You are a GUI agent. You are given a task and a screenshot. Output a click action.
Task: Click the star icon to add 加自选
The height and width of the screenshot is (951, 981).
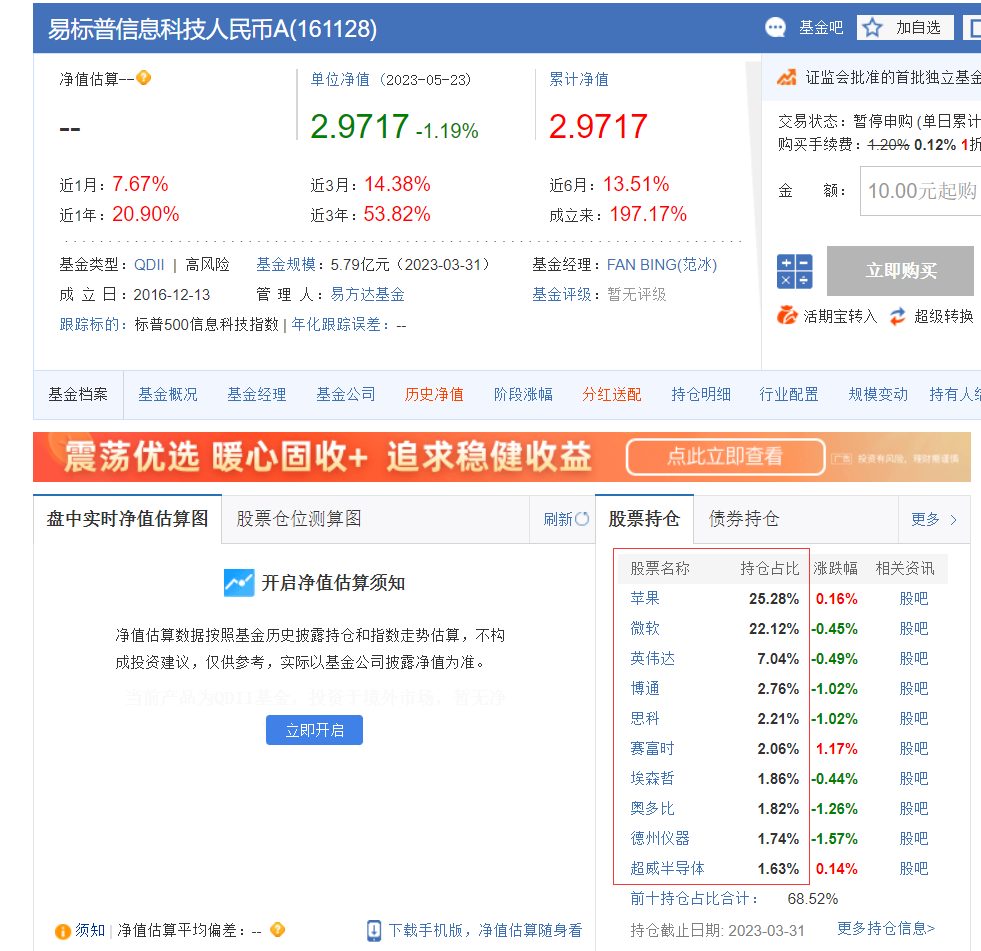872,27
